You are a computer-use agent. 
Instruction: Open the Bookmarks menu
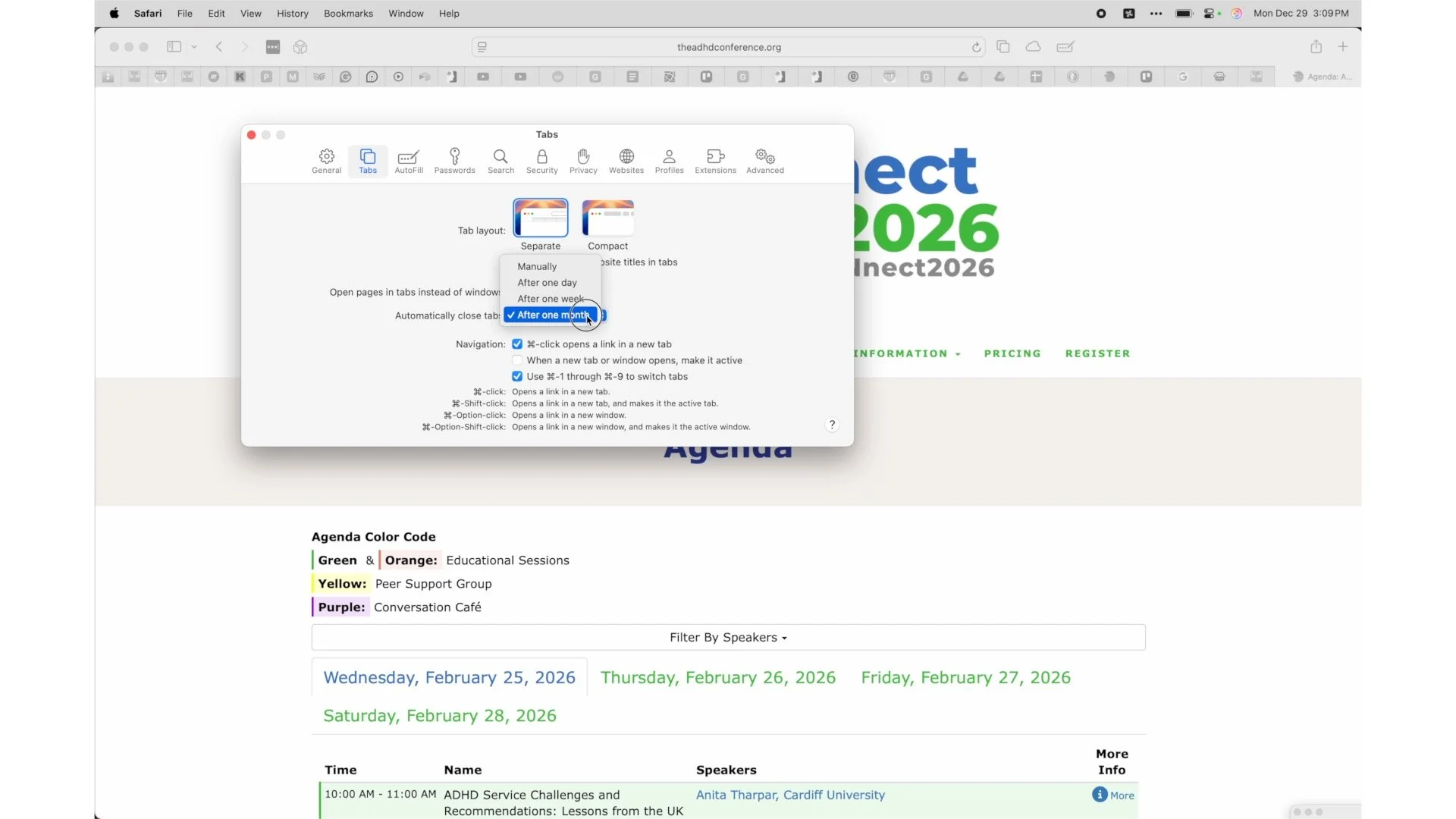point(347,13)
